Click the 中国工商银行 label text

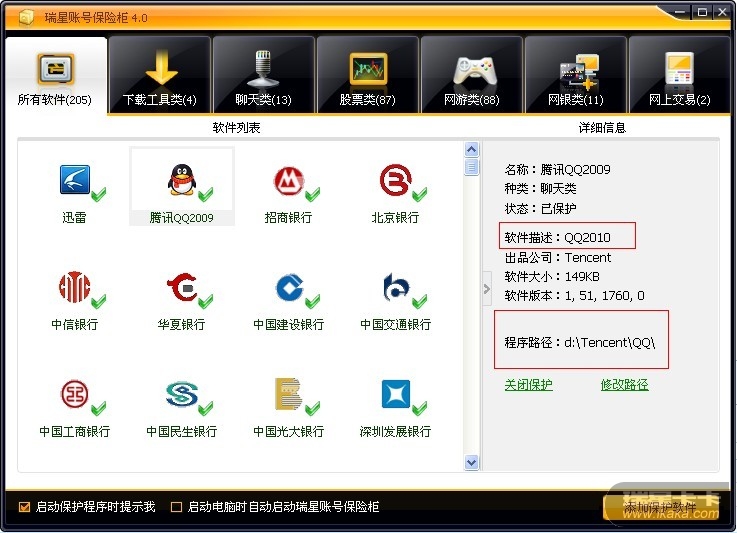tap(75, 431)
